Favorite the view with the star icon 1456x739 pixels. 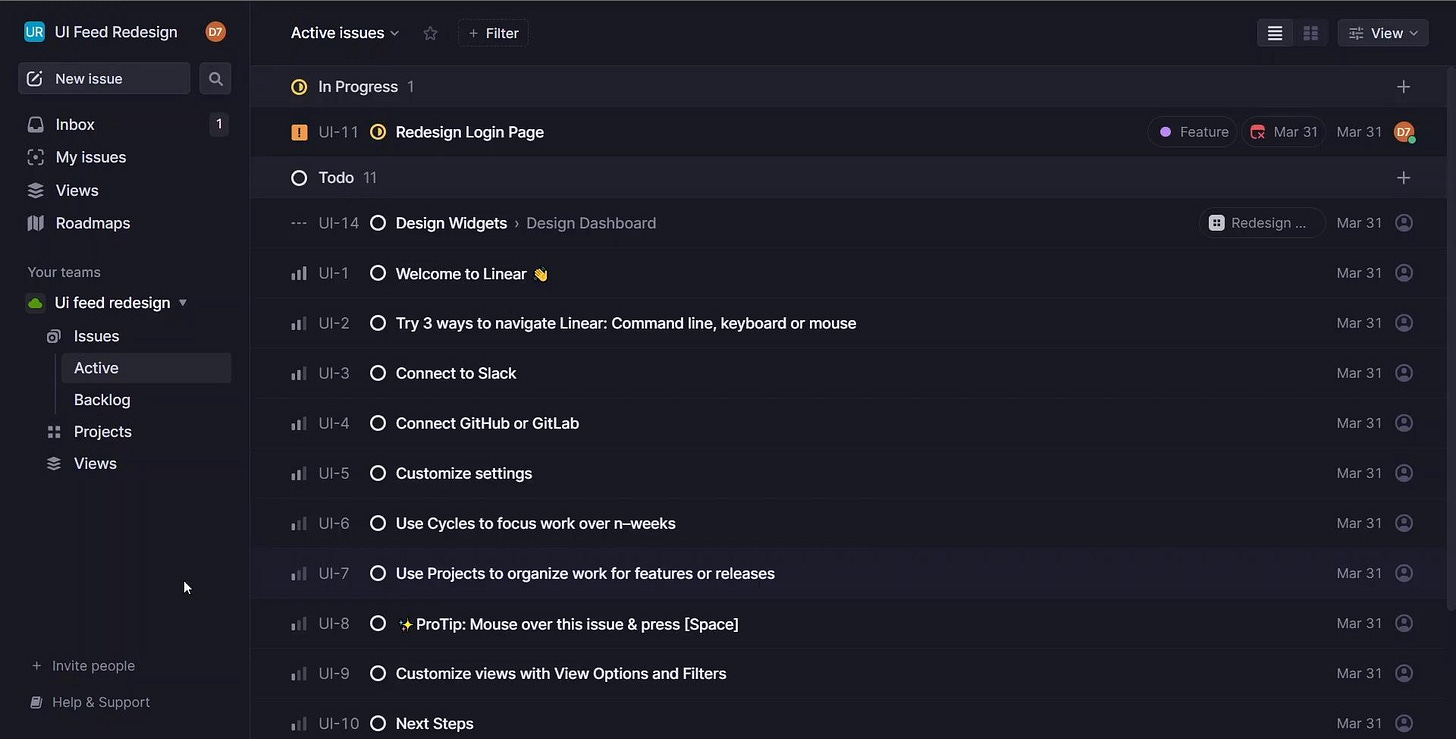[x=430, y=33]
